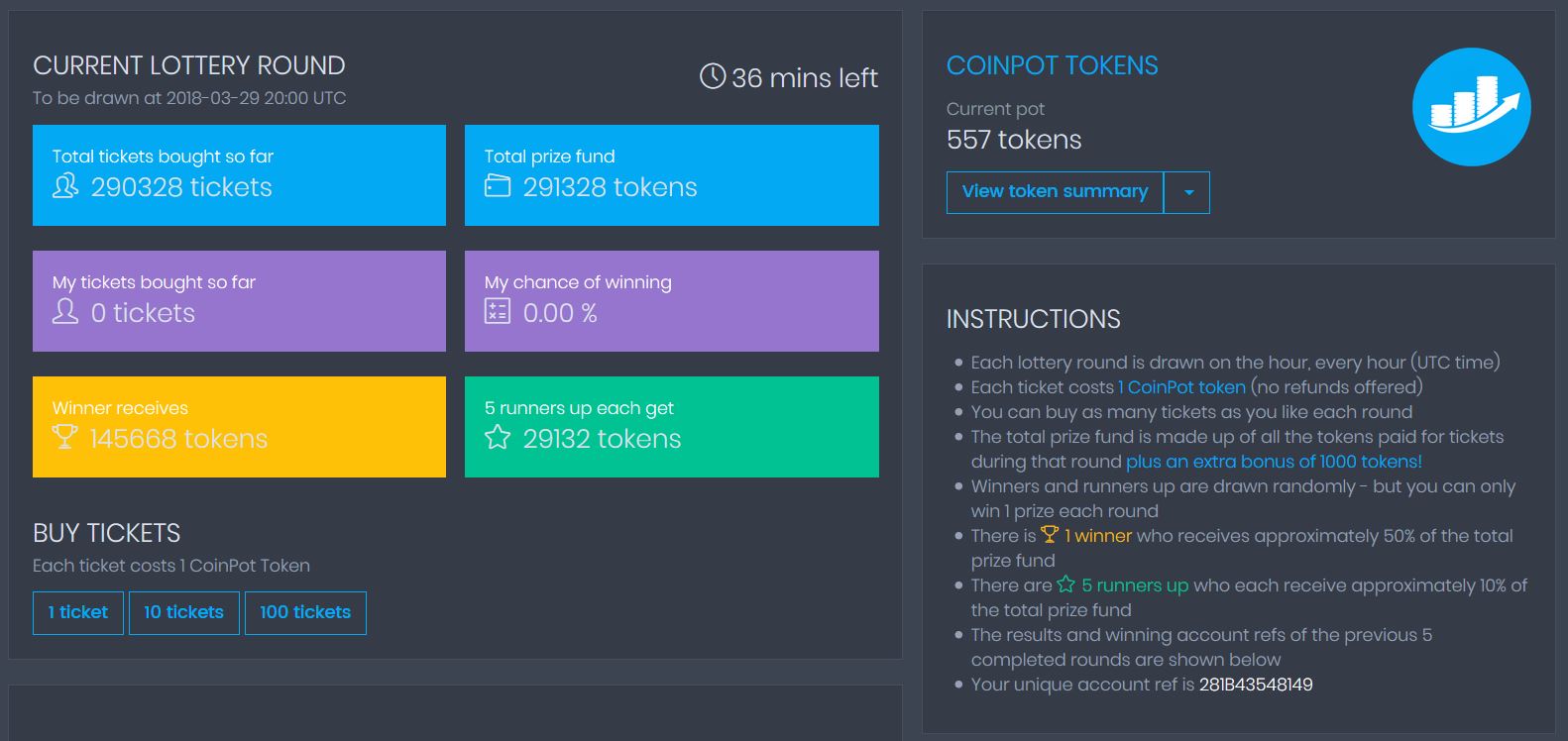Image resolution: width=1568 pixels, height=741 pixels.
Task: Click the Current pot label
Action: (995, 109)
